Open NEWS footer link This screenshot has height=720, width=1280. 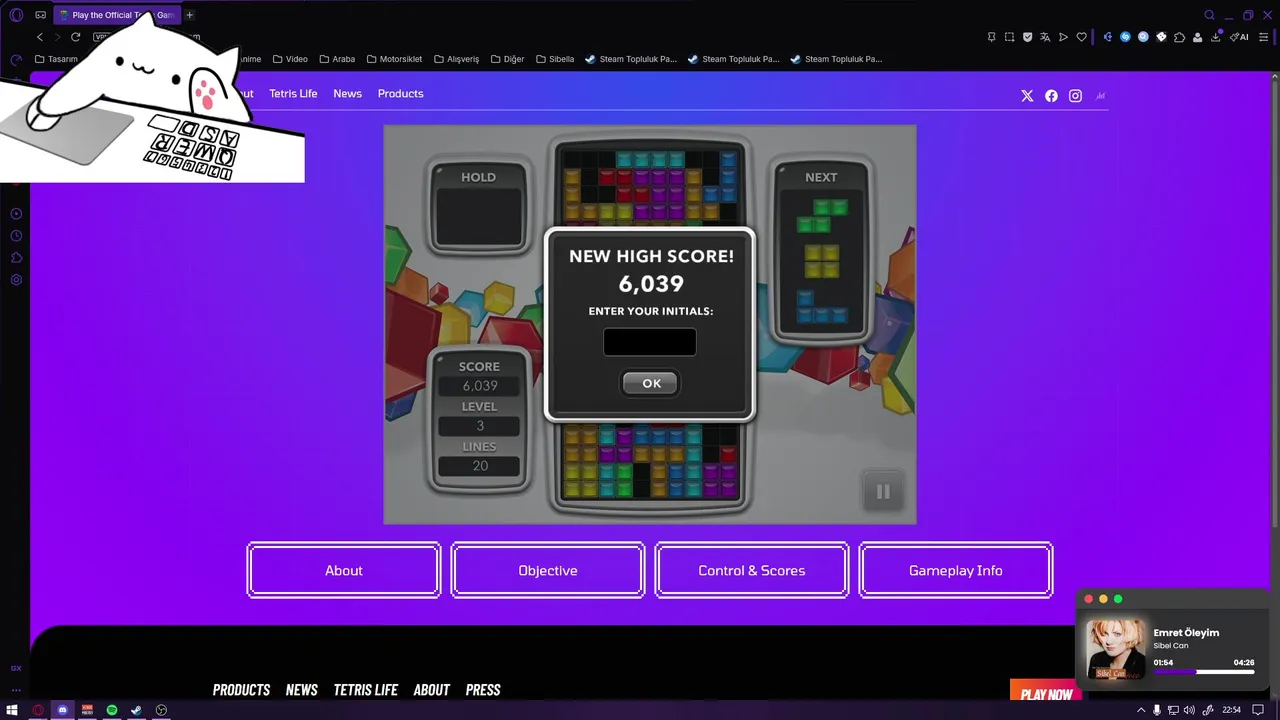click(x=301, y=690)
